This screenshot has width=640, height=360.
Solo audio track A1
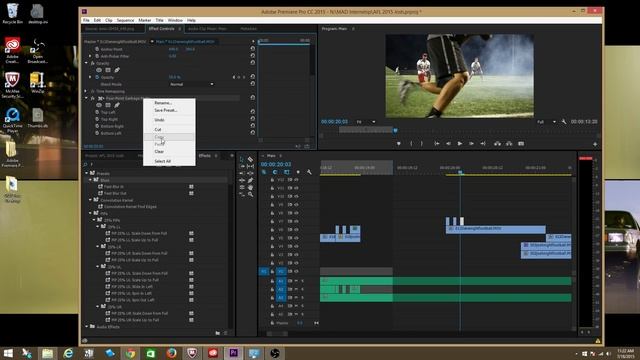(x=302, y=281)
